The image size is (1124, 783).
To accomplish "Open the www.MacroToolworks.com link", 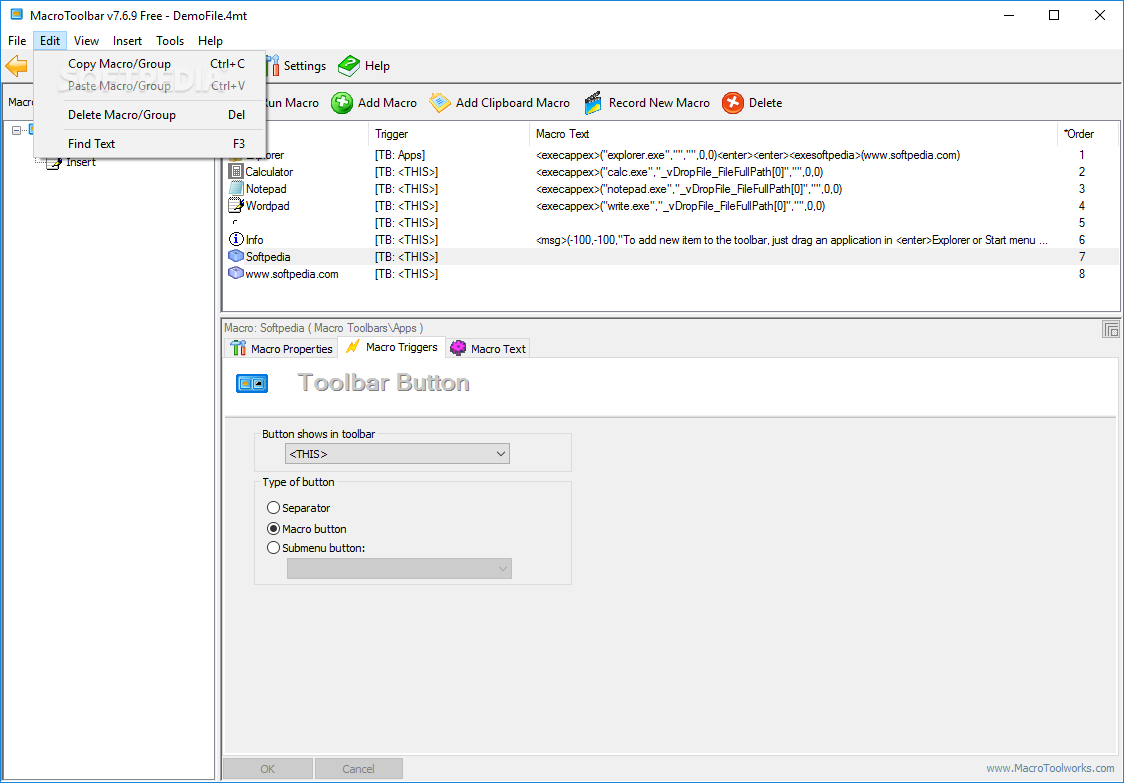I will (1050, 769).
